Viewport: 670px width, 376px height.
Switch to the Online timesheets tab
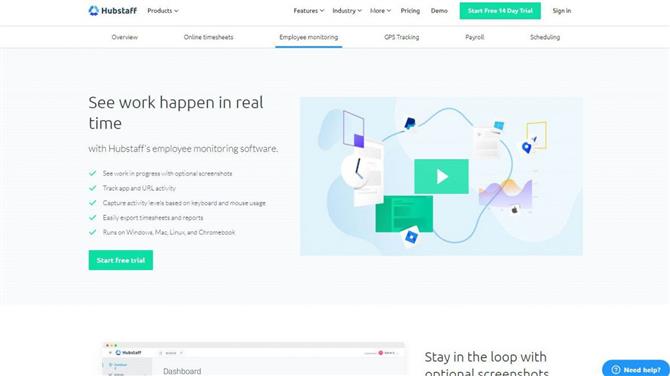209,37
